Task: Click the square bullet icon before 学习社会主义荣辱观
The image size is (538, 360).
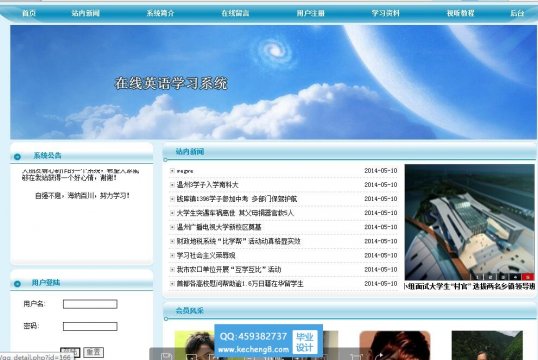Action: coord(172,255)
